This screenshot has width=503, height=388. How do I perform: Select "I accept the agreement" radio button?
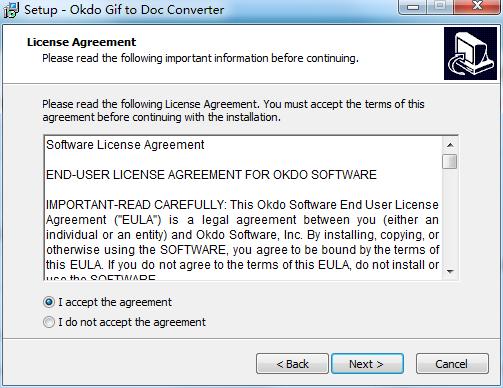pyautogui.click(x=49, y=302)
